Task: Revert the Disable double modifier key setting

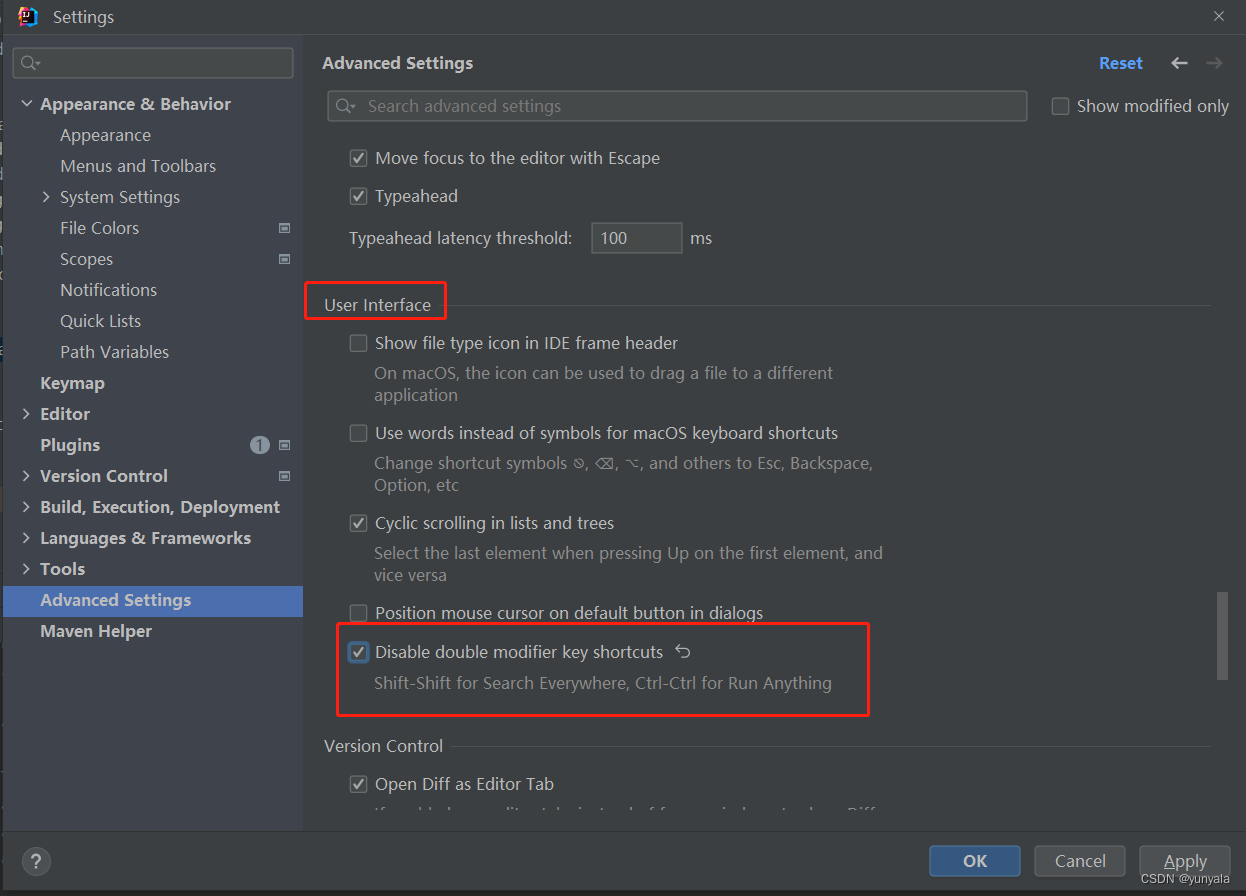Action: tap(683, 652)
